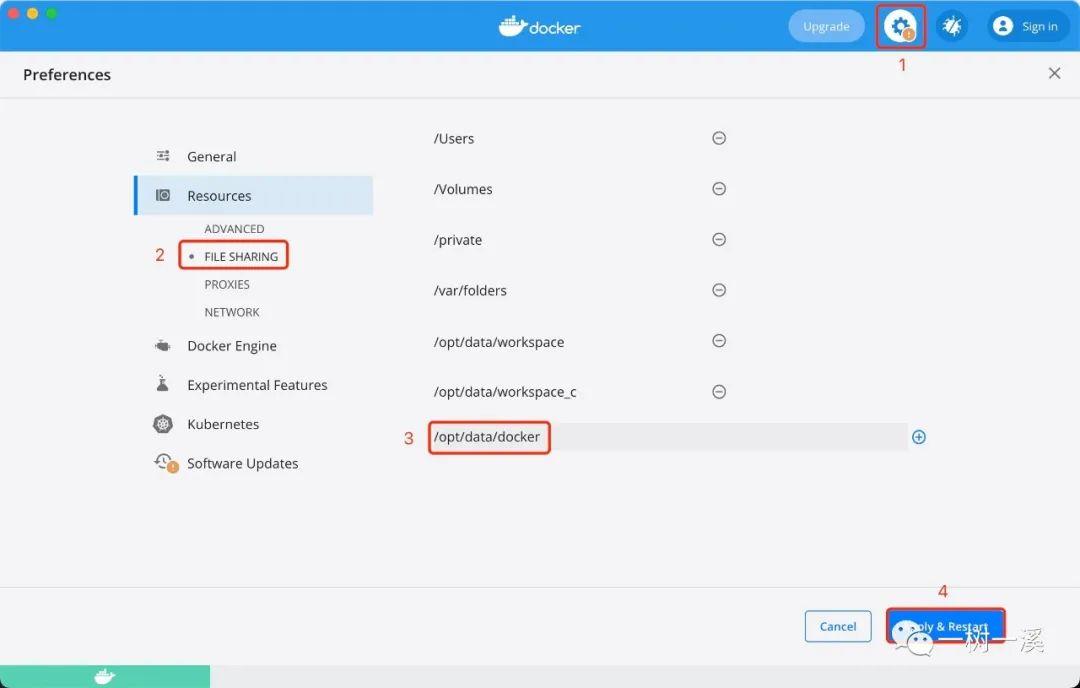This screenshot has height=688, width=1080.
Task: Open Docker settings via gear icon
Action: [898, 26]
